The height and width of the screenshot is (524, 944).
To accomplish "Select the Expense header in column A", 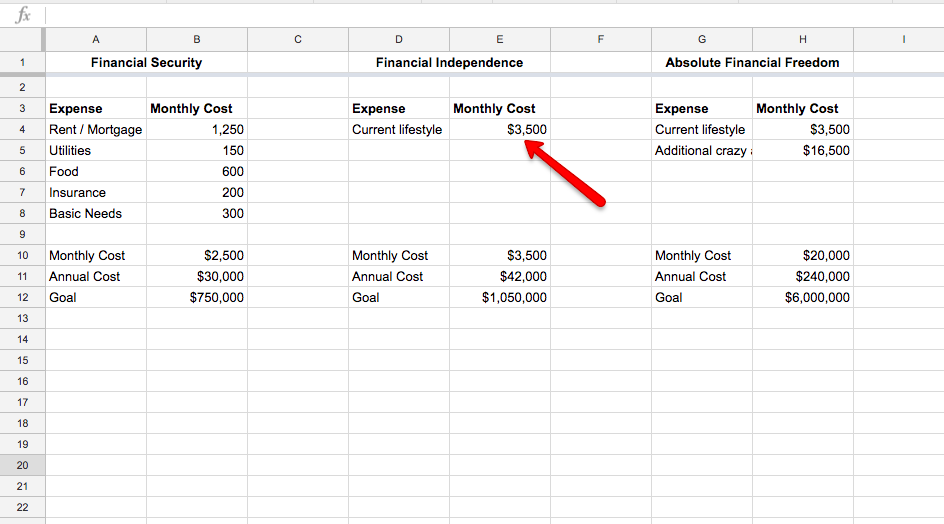I will (96, 108).
